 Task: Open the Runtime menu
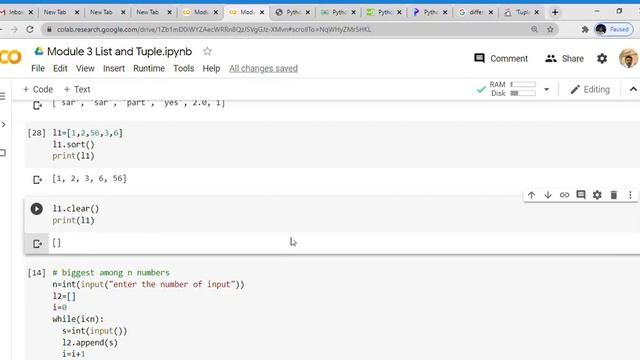pos(149,69)
